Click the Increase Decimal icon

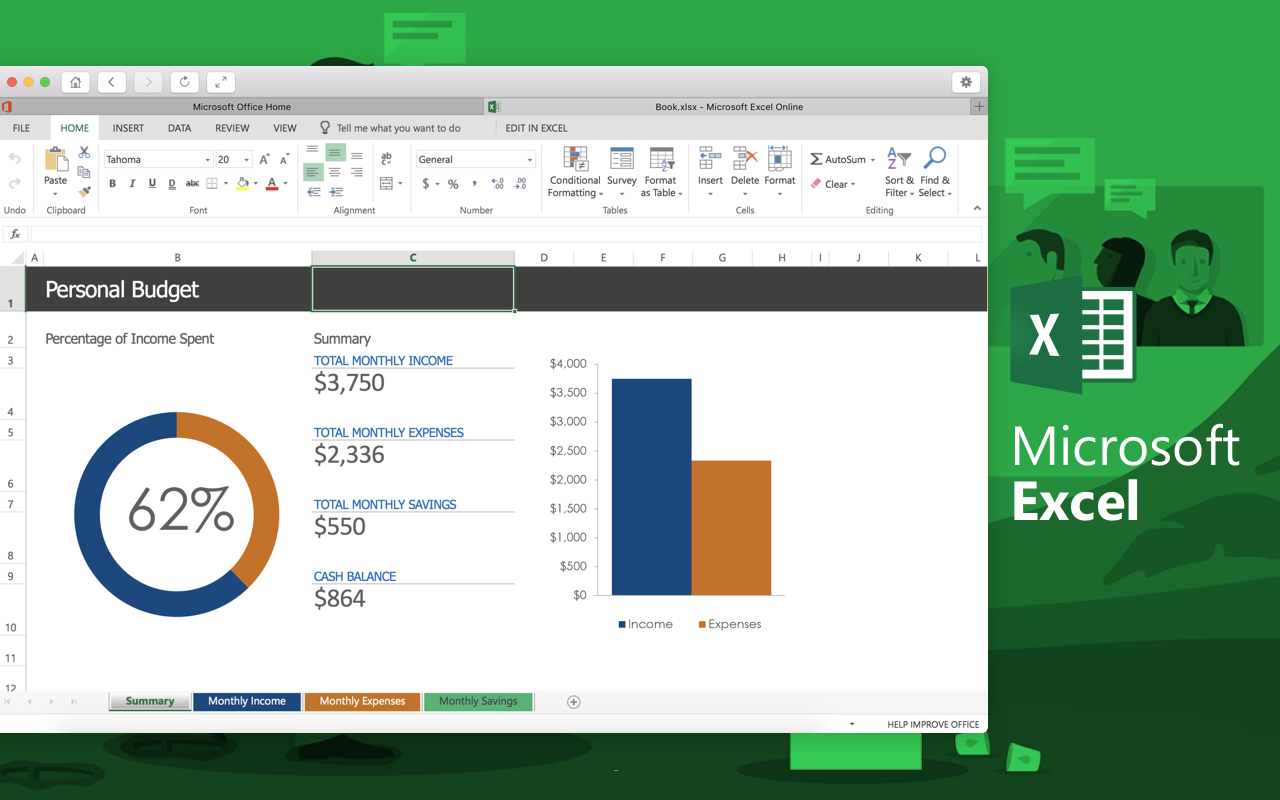497,184
